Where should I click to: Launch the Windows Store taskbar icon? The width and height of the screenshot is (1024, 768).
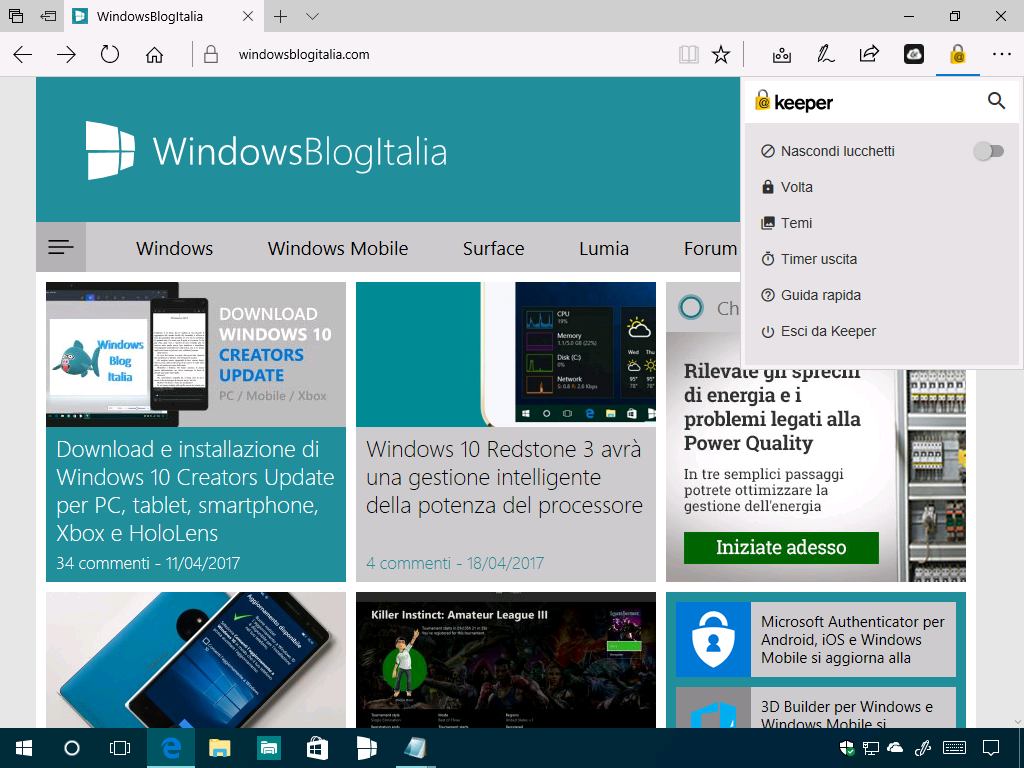coord(317,748)
